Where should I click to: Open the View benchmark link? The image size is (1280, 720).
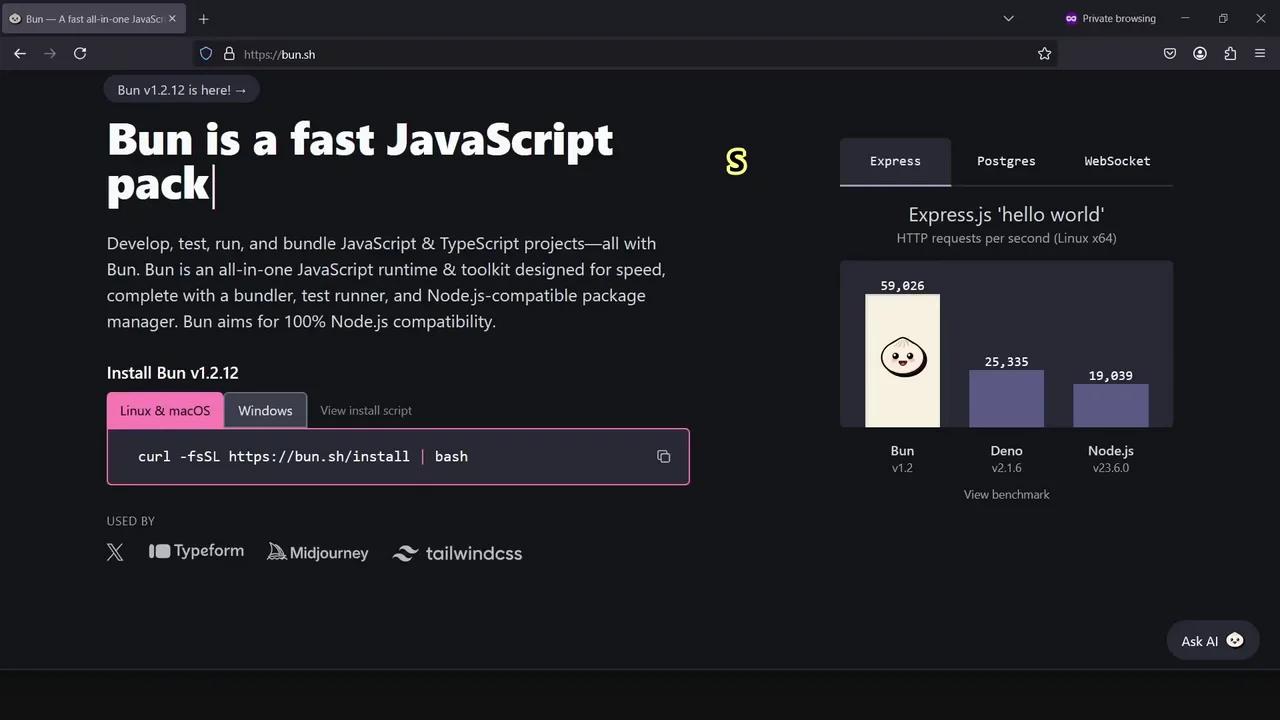(x=1006, y=495)
